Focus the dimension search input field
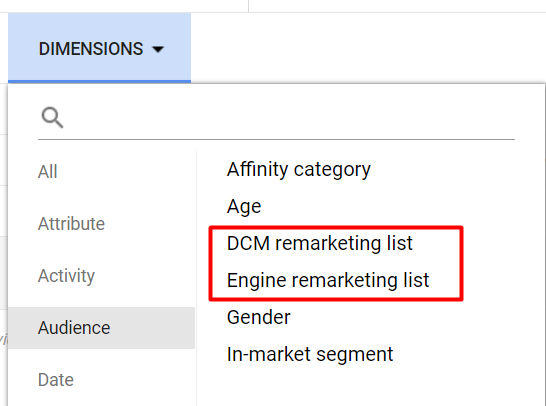This screenshot has height=406, width=546. pos(289,118)
